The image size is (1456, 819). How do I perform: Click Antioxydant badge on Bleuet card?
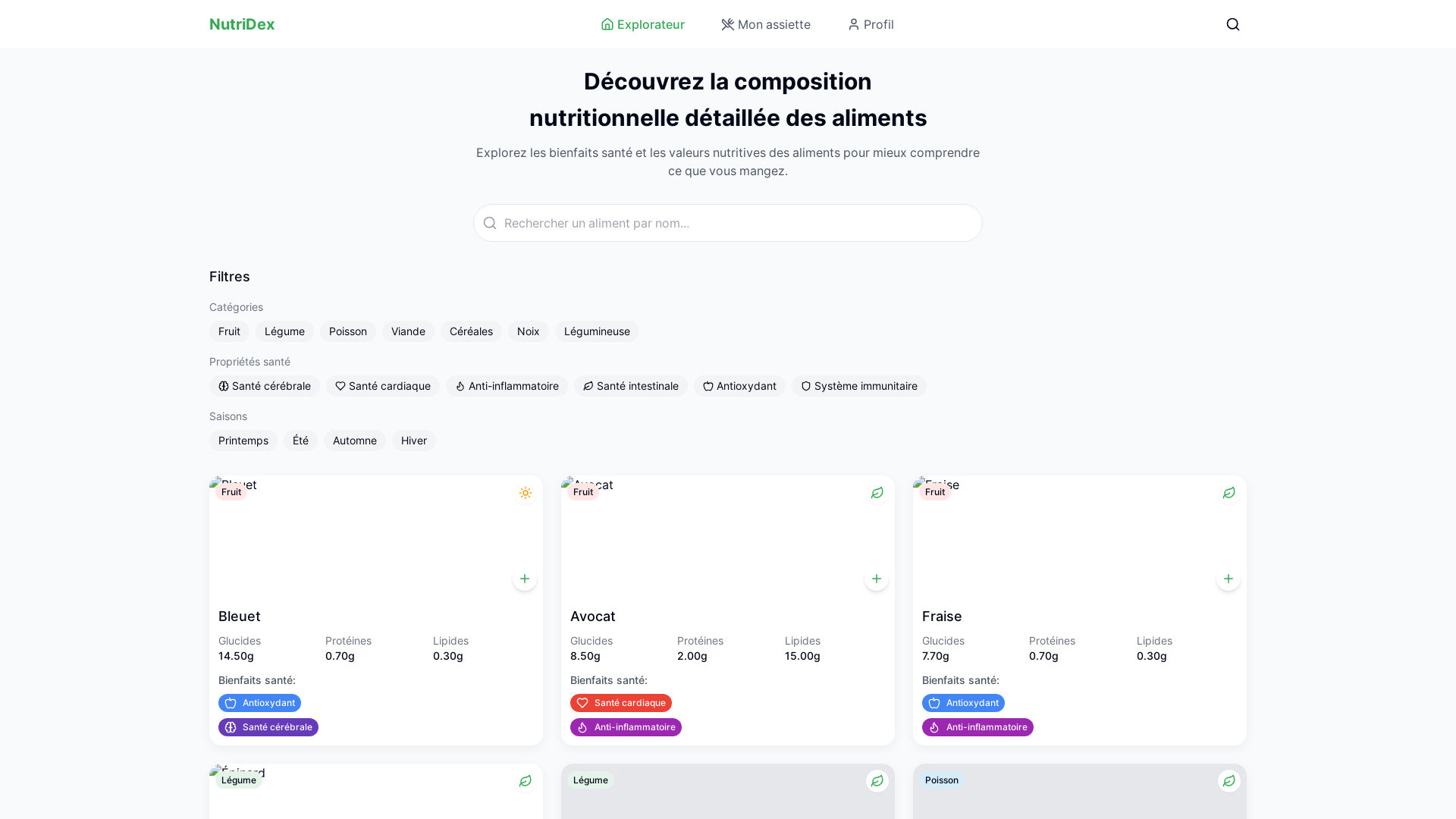click(259, 703)
